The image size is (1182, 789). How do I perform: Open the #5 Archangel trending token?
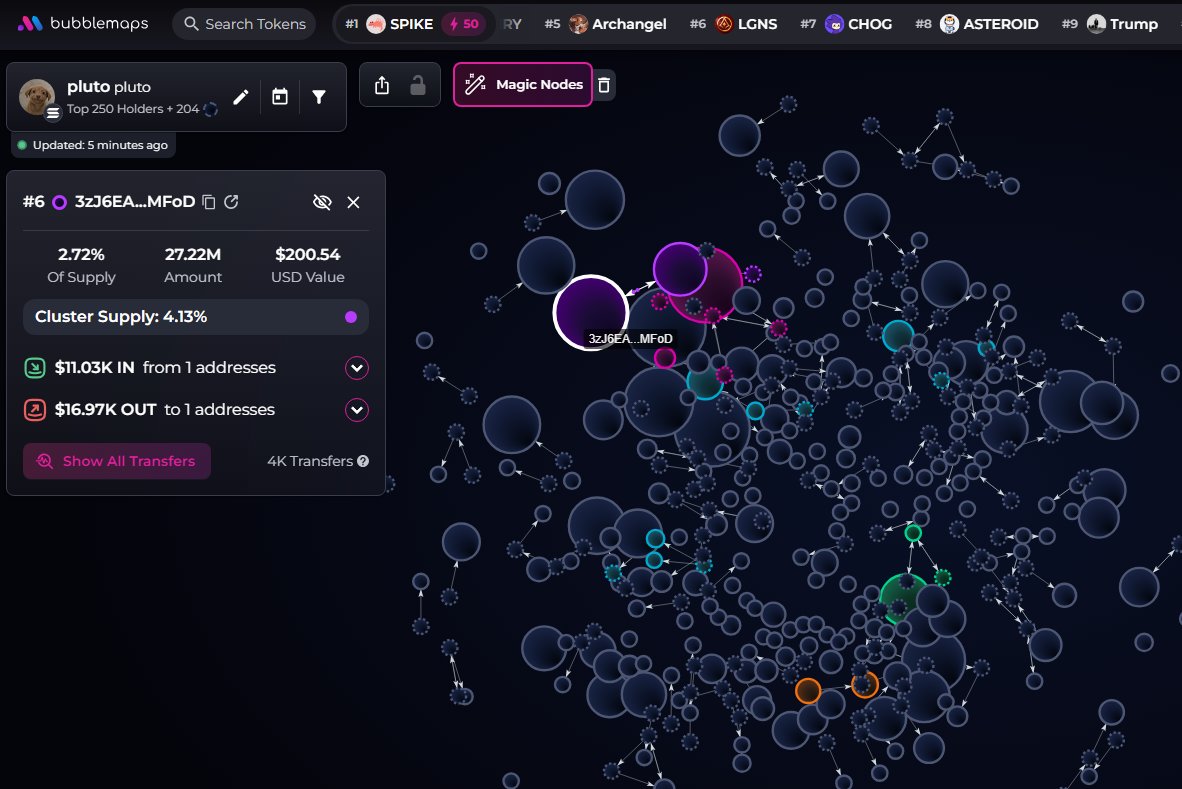(x=605, y=24)
